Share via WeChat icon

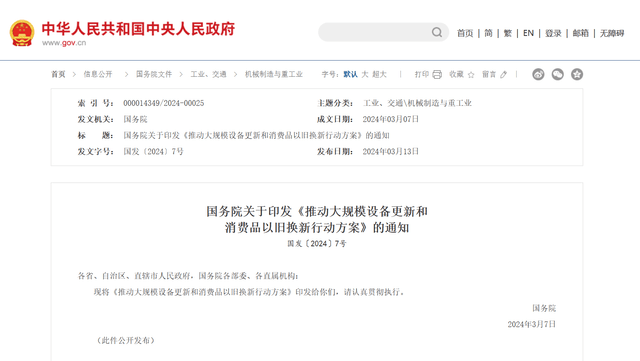click(x=558, y=74)
